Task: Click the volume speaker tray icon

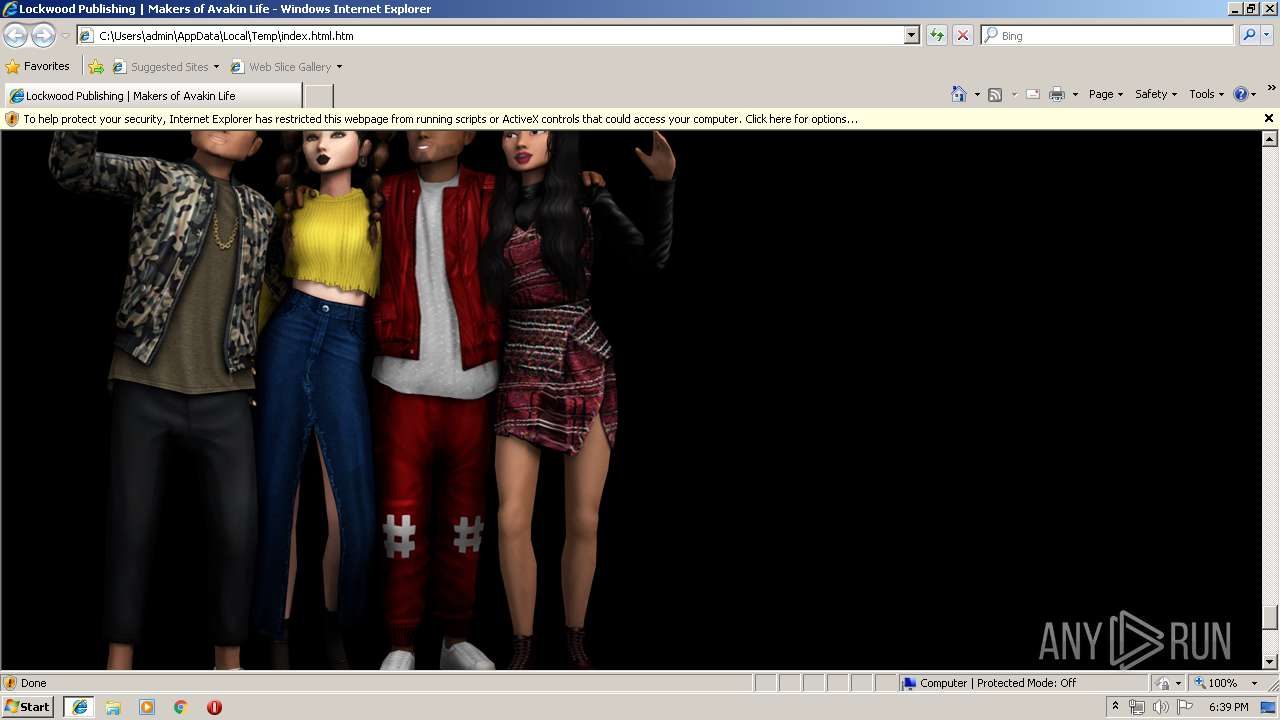Action: 1160,707
